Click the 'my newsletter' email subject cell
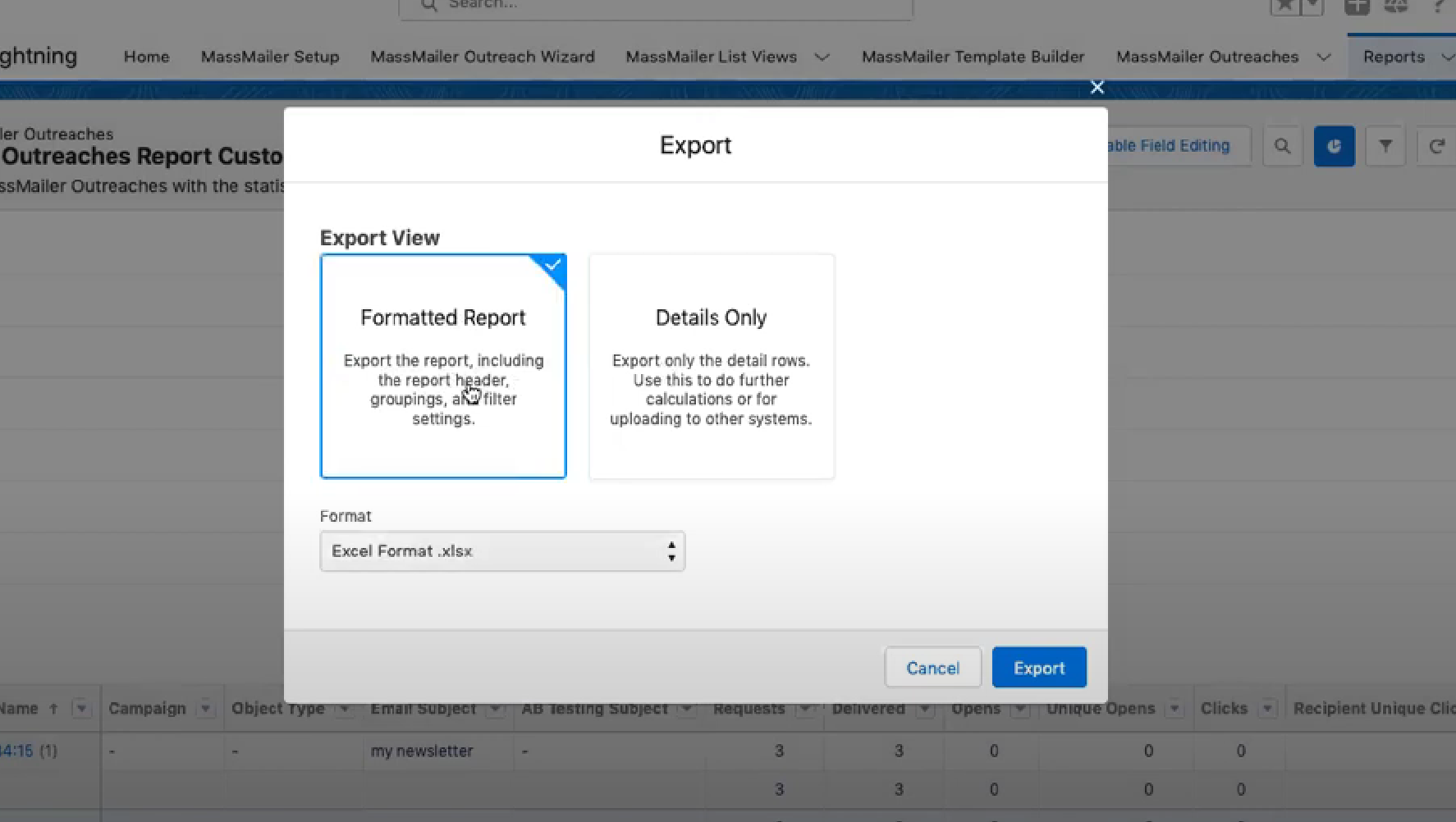Viewport: 1456px width, 822px height. (422, 751)
